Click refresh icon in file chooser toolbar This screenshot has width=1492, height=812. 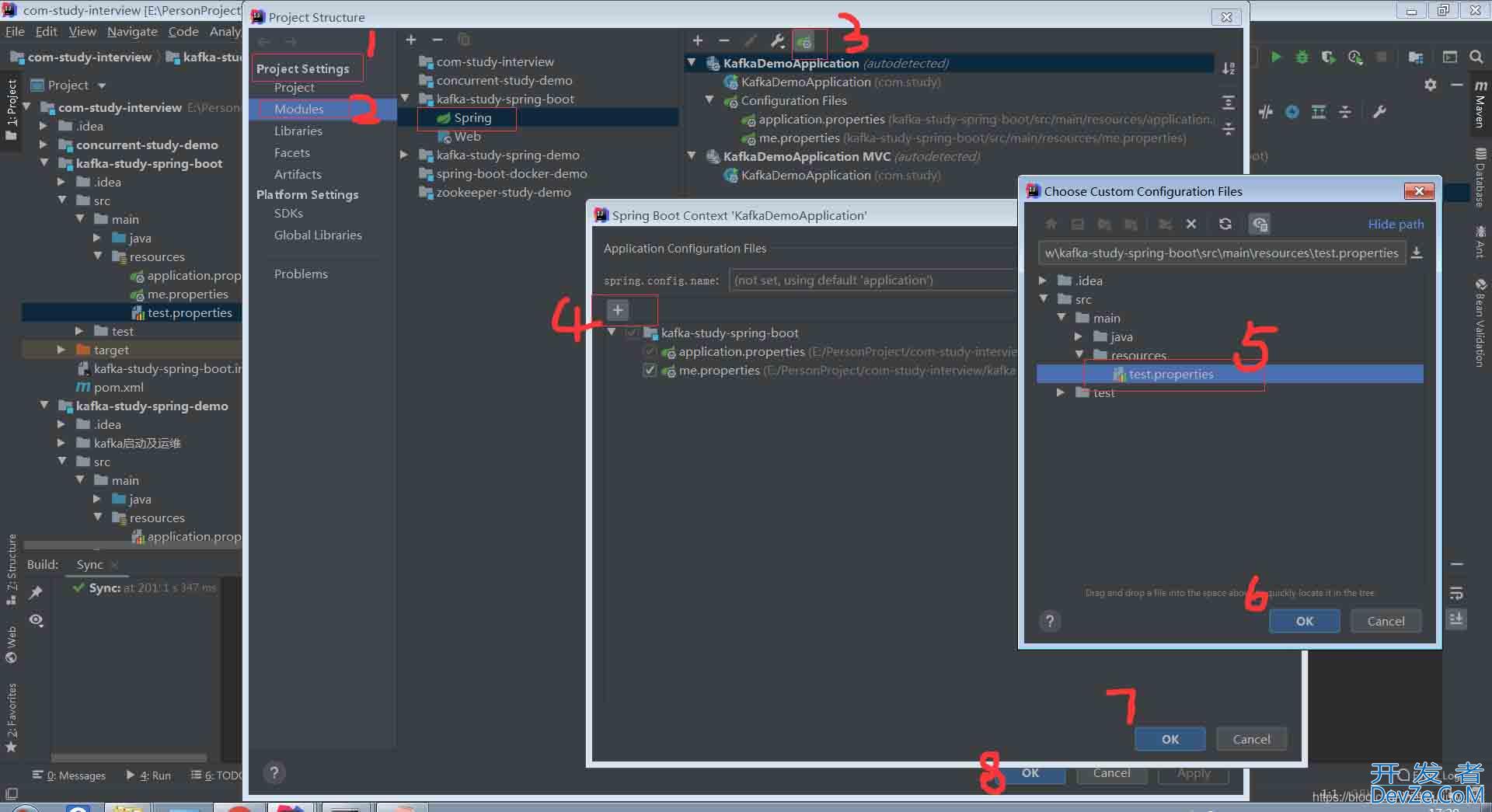(1225, 224)
